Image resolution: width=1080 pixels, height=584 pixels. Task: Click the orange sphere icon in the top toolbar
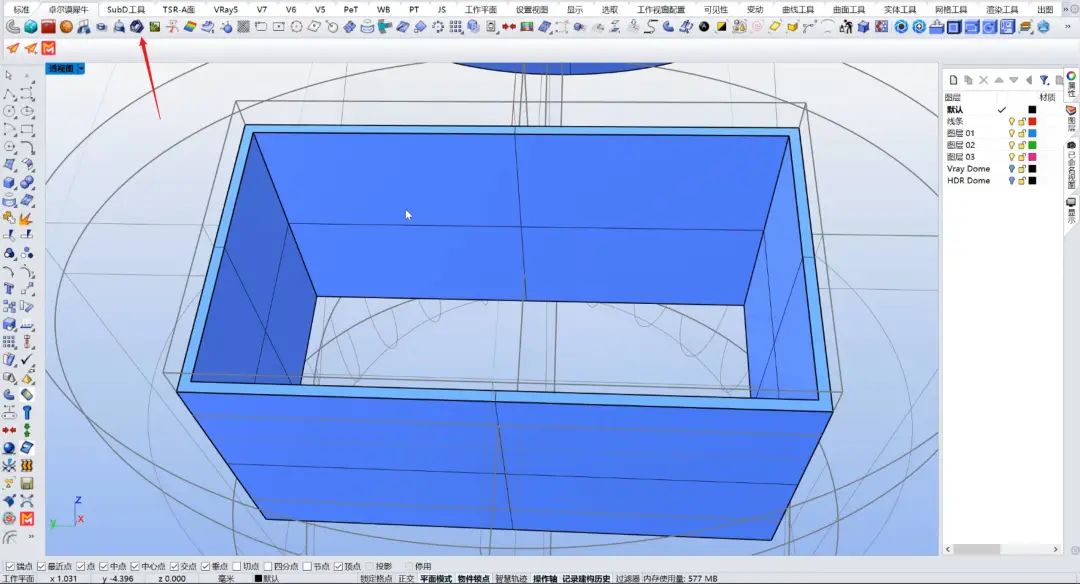(66, 27)
